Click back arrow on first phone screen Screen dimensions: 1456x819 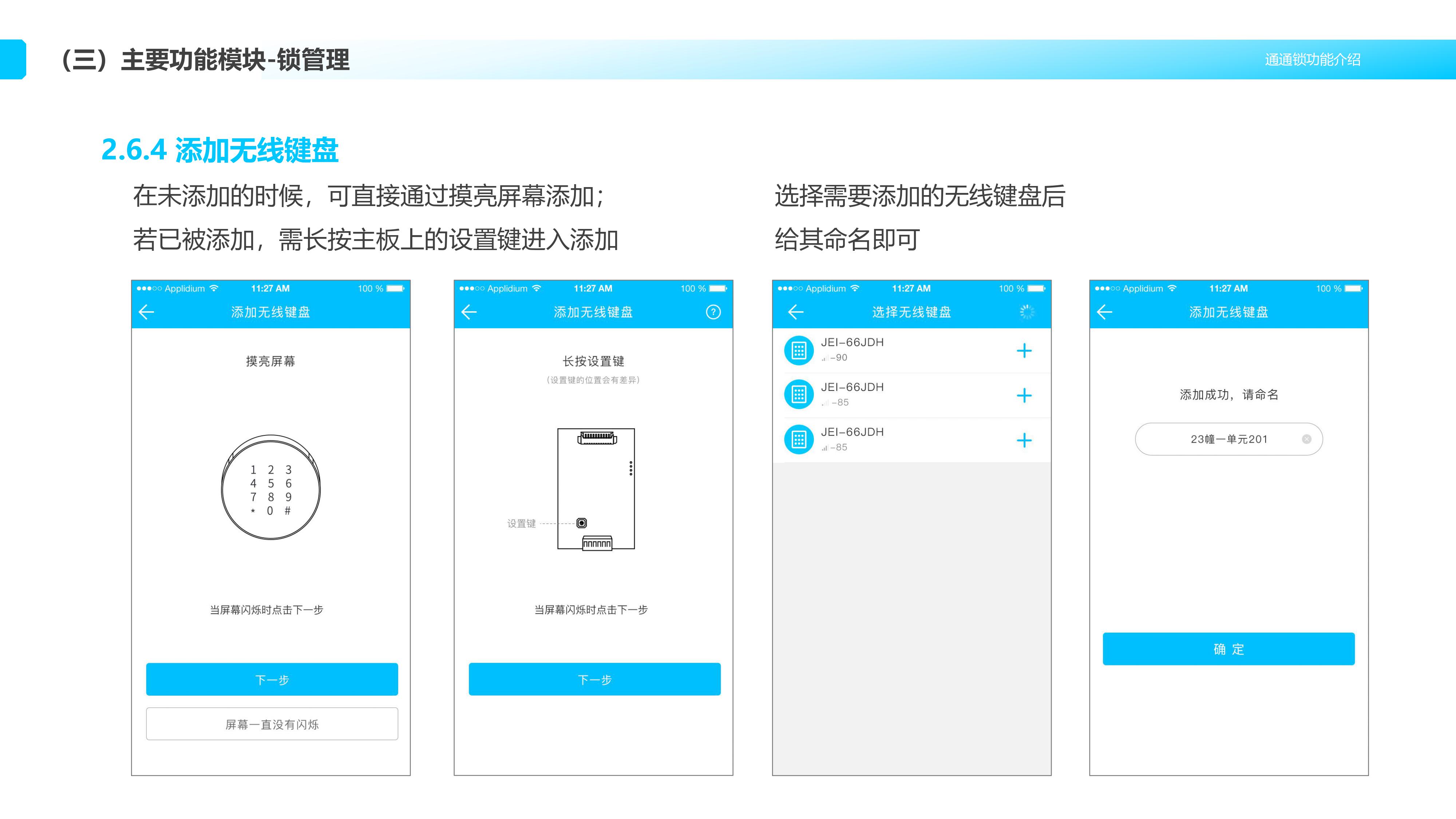[146, 312]
